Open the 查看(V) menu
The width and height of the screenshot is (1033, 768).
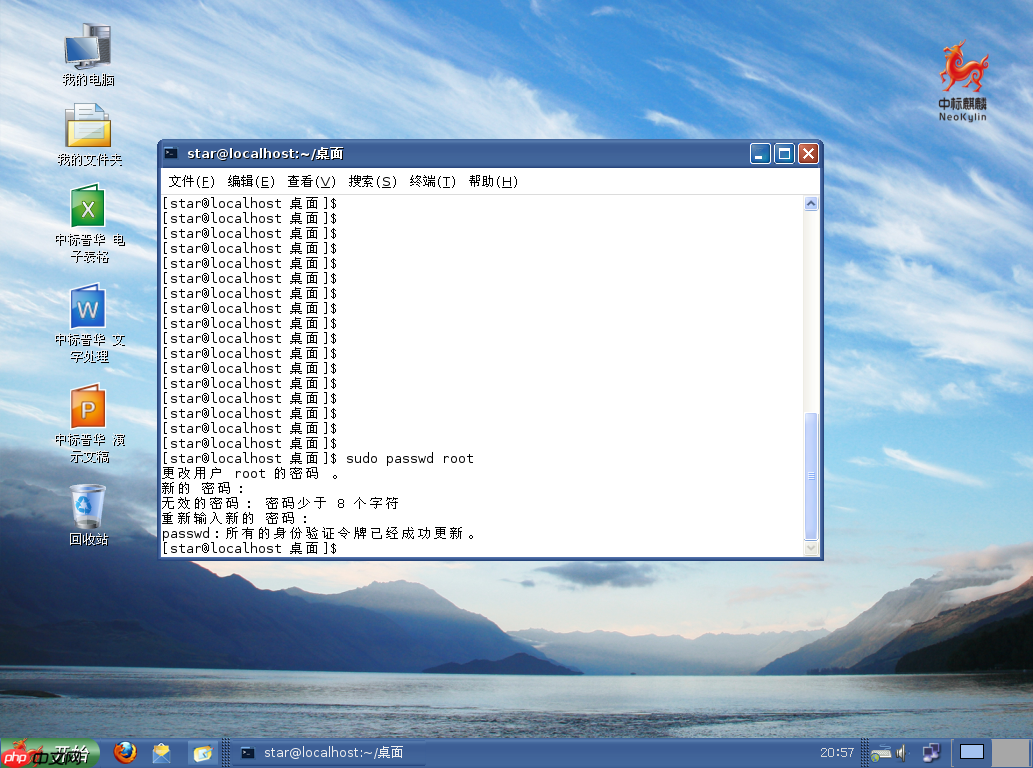point(310,182)
